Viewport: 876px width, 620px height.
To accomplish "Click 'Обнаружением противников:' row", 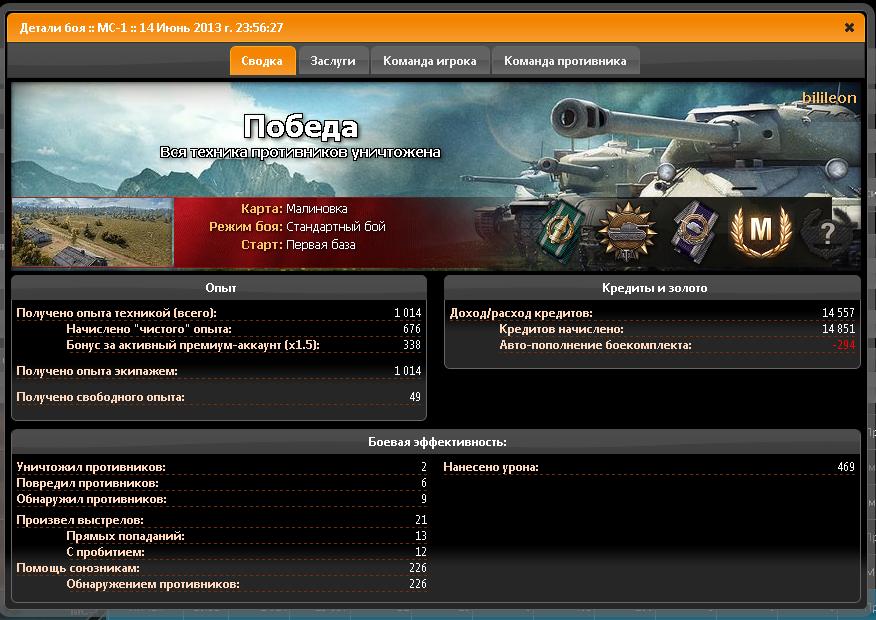I will coord(246,584).
